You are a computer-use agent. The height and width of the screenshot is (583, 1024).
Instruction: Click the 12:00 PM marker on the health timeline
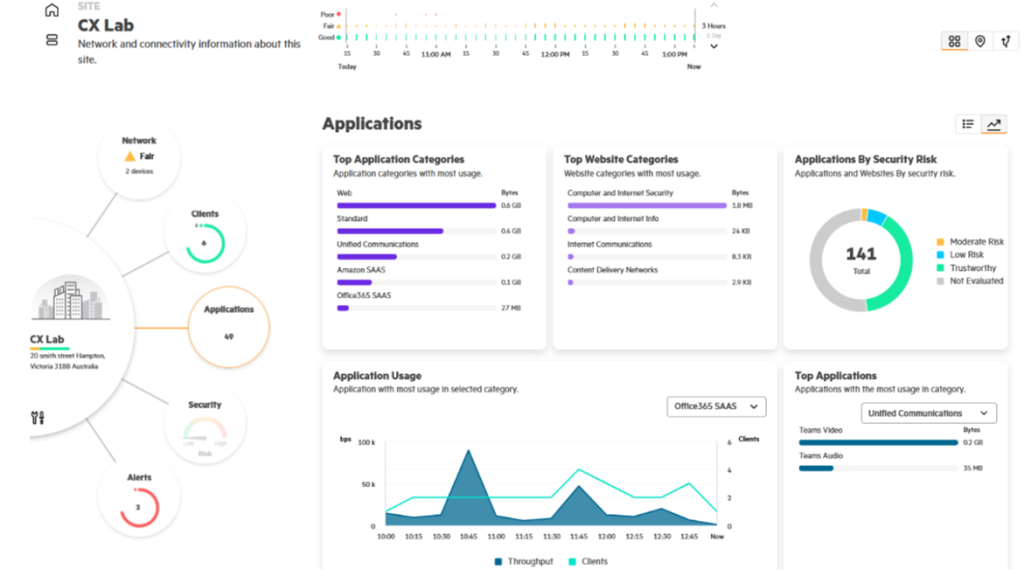click(555, 54)
